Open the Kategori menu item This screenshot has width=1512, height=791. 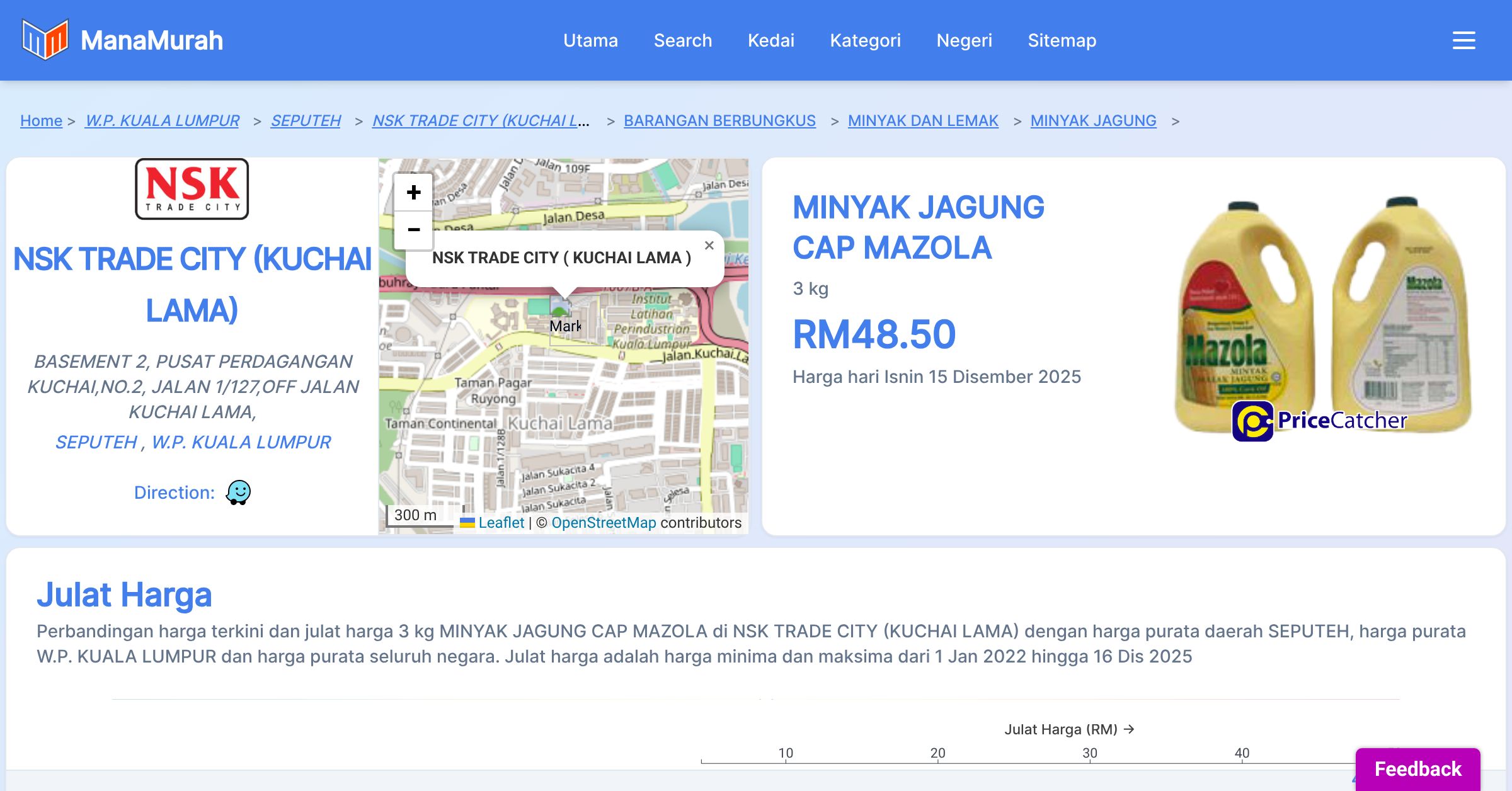[x=865, y=40]
